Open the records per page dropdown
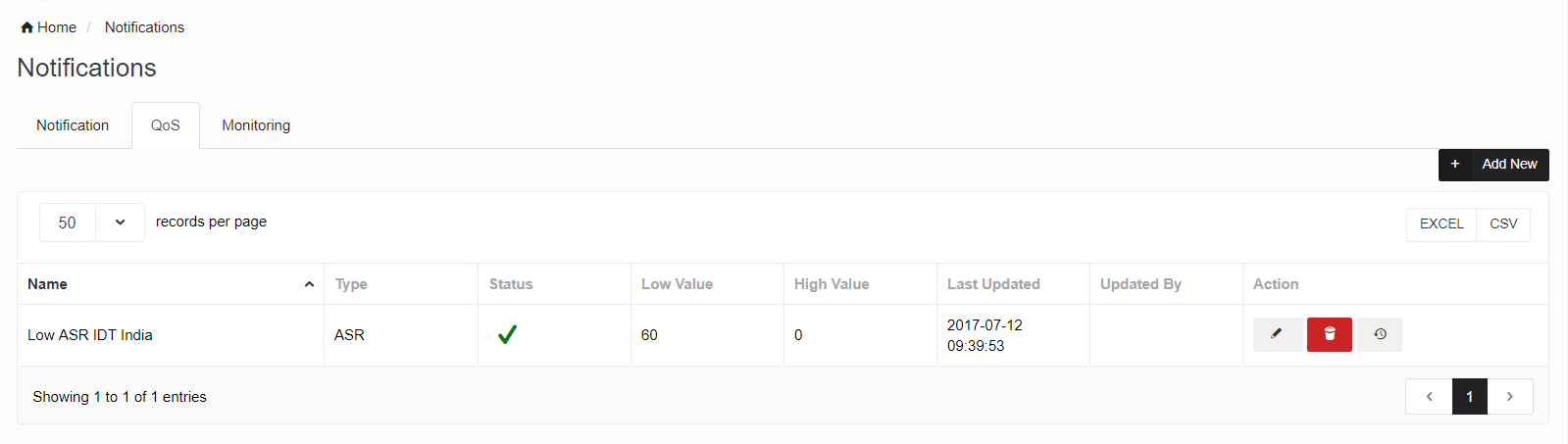1568x444 pixels. [x=120, y=222]
